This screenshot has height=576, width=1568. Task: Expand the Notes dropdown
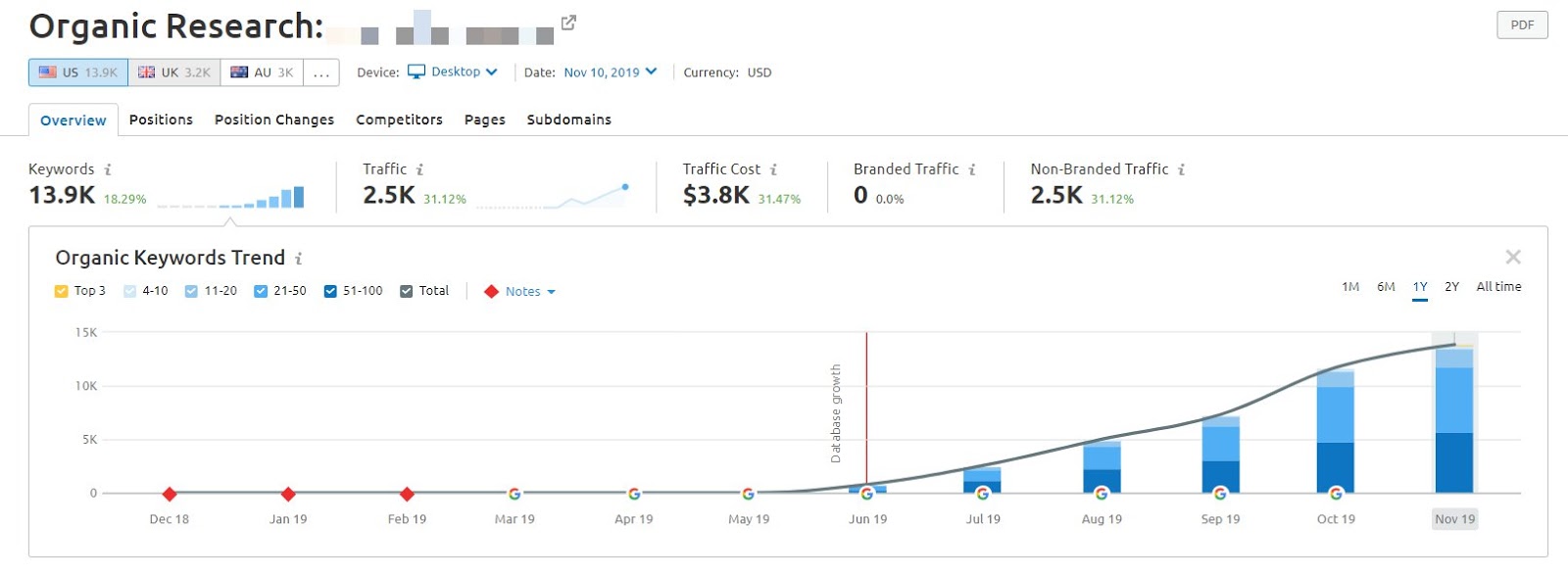(530, 292)
